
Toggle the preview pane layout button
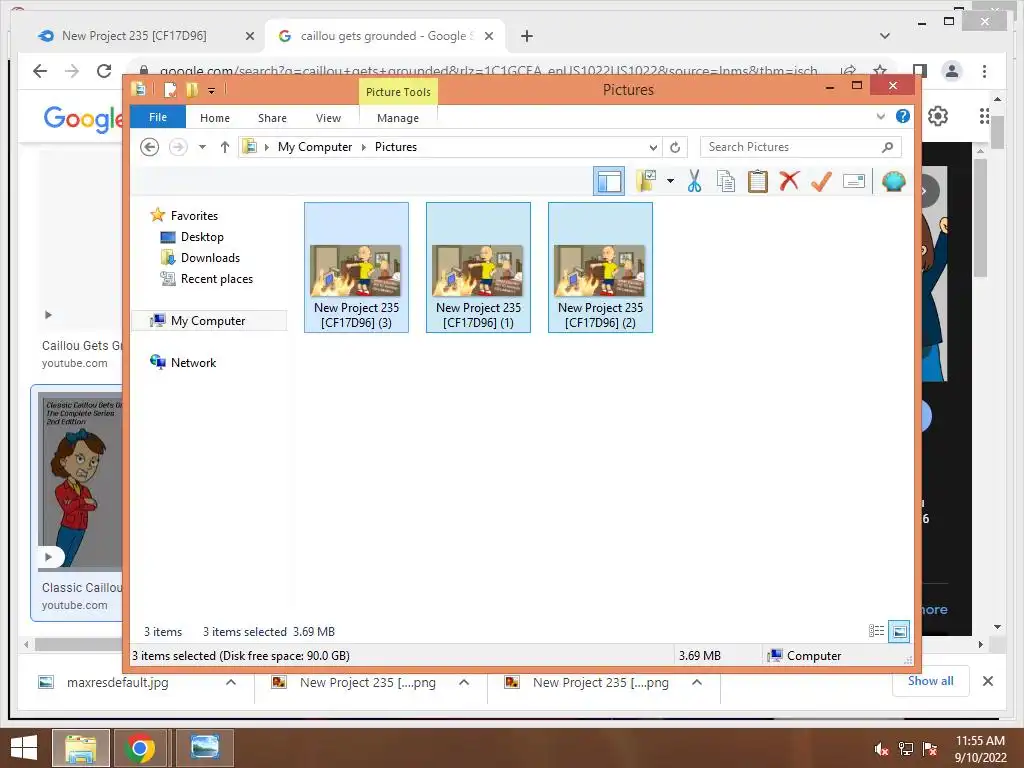coord(609,181)
